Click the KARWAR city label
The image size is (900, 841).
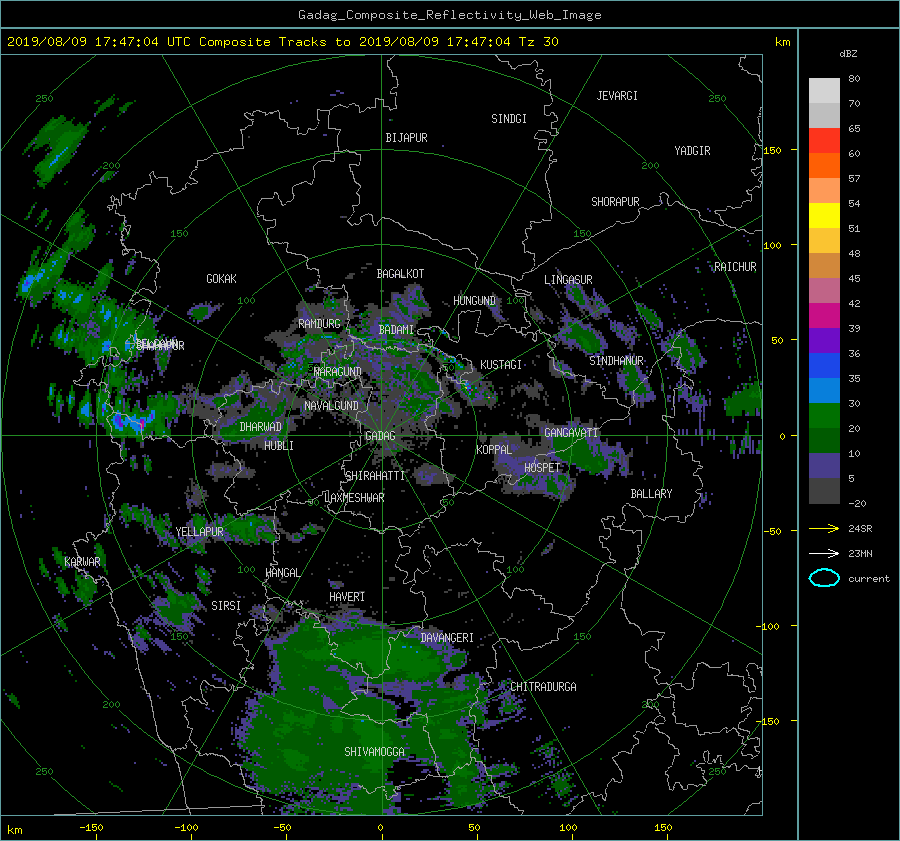[x=82, y=562]
